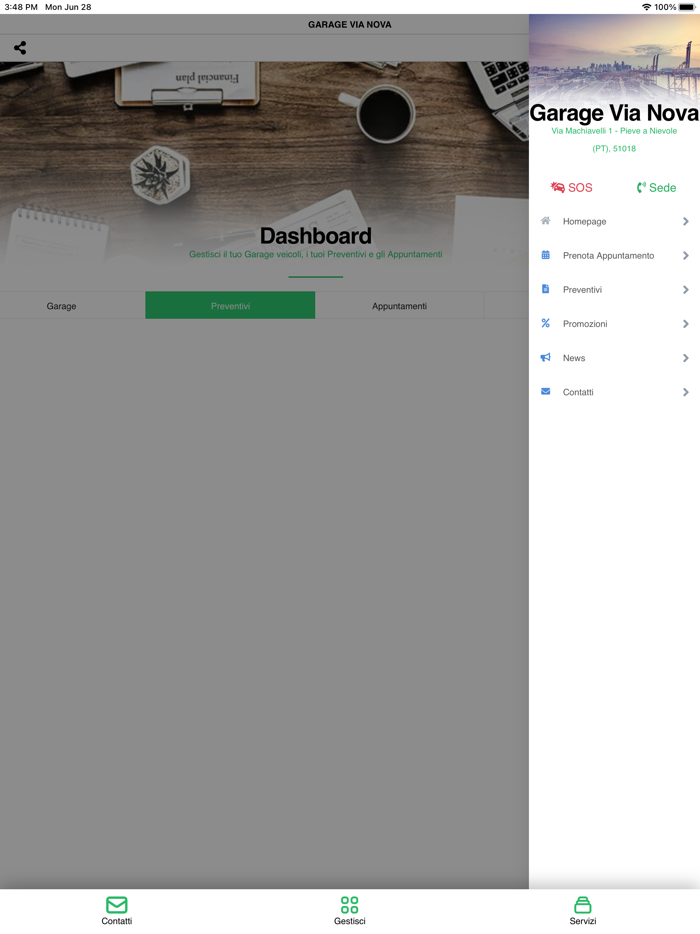This screenshot has width=700, height=934.
Task: Click the percent icon for Promozioni
Action: click(x=545, y=323)
